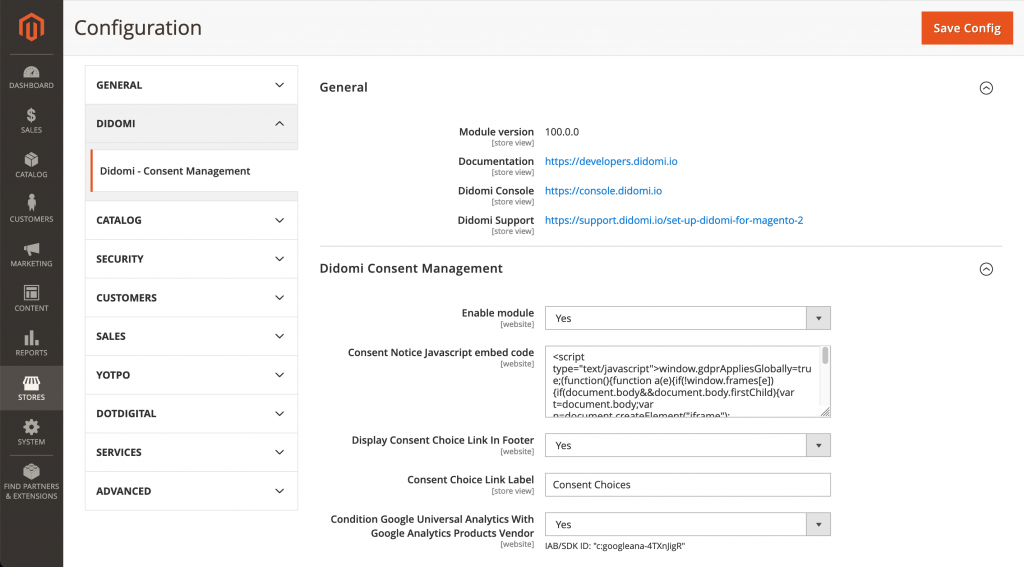Screen dimensions: 1024x567
Task: Click the textarea resize handle corner
Action: tap(825, 412)
